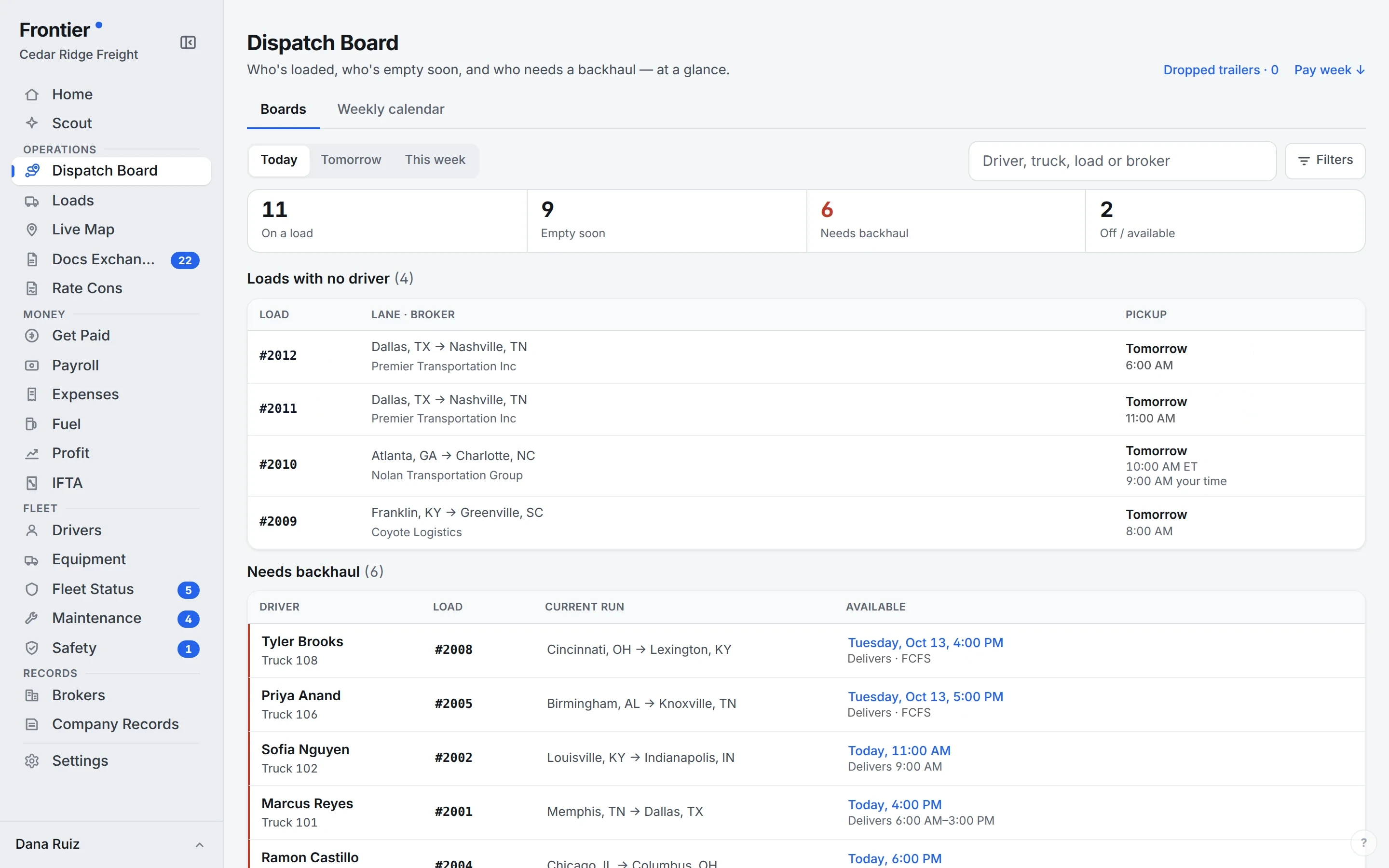
Task: Click the Maintenance wrench icon
Action: (32, 618)
